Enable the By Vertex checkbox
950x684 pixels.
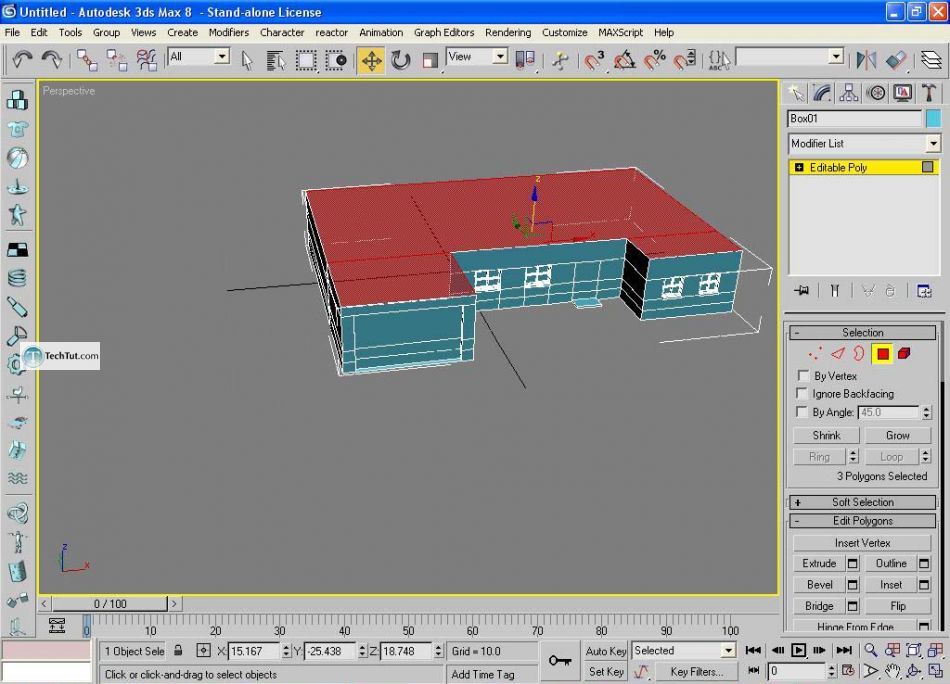click(802, 376)
